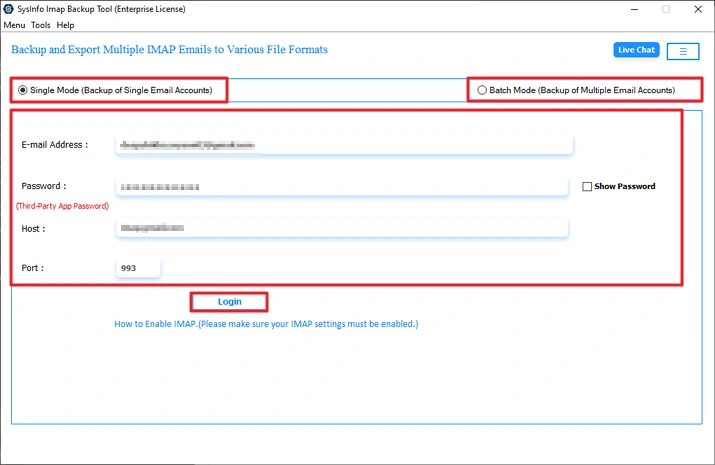Open the How to Enable IMAP link
The height and width of the screenshot is (465, 715).
[266, 324]
